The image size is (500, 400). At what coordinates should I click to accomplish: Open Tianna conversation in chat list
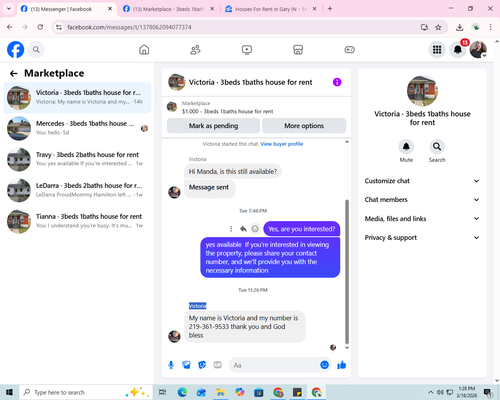[77, 221]
